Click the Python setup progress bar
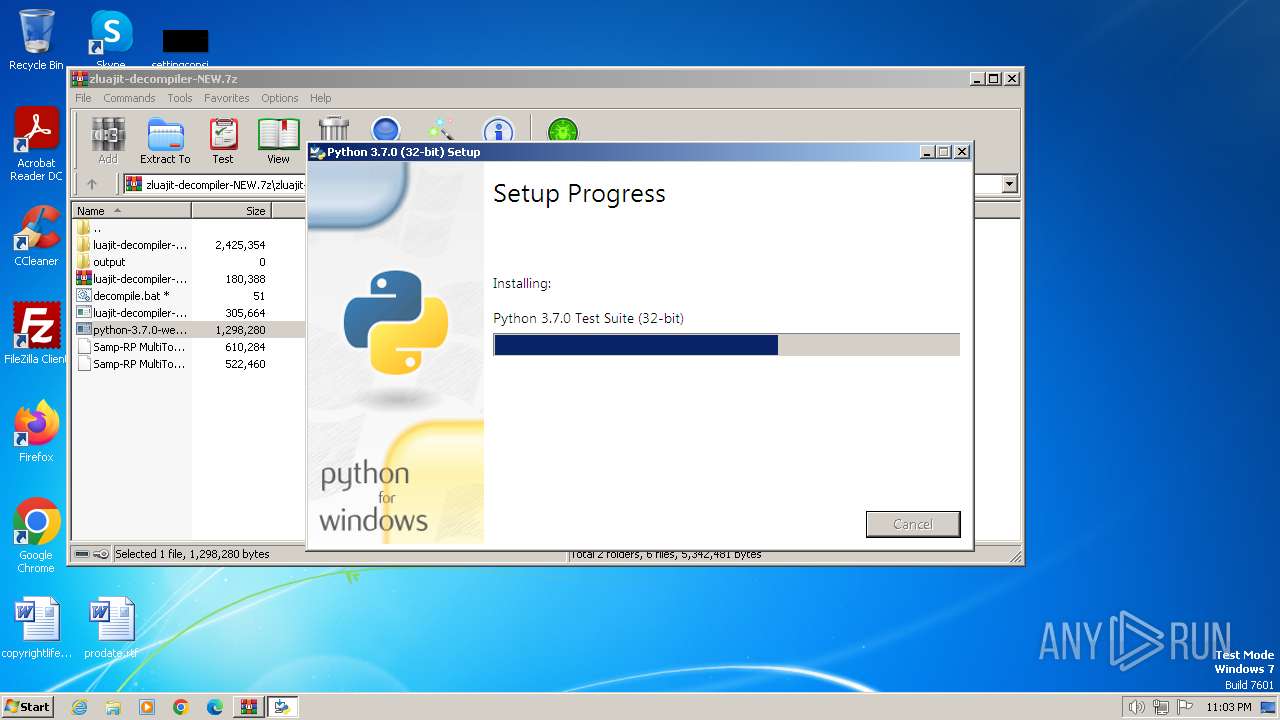 click(726, 345)
